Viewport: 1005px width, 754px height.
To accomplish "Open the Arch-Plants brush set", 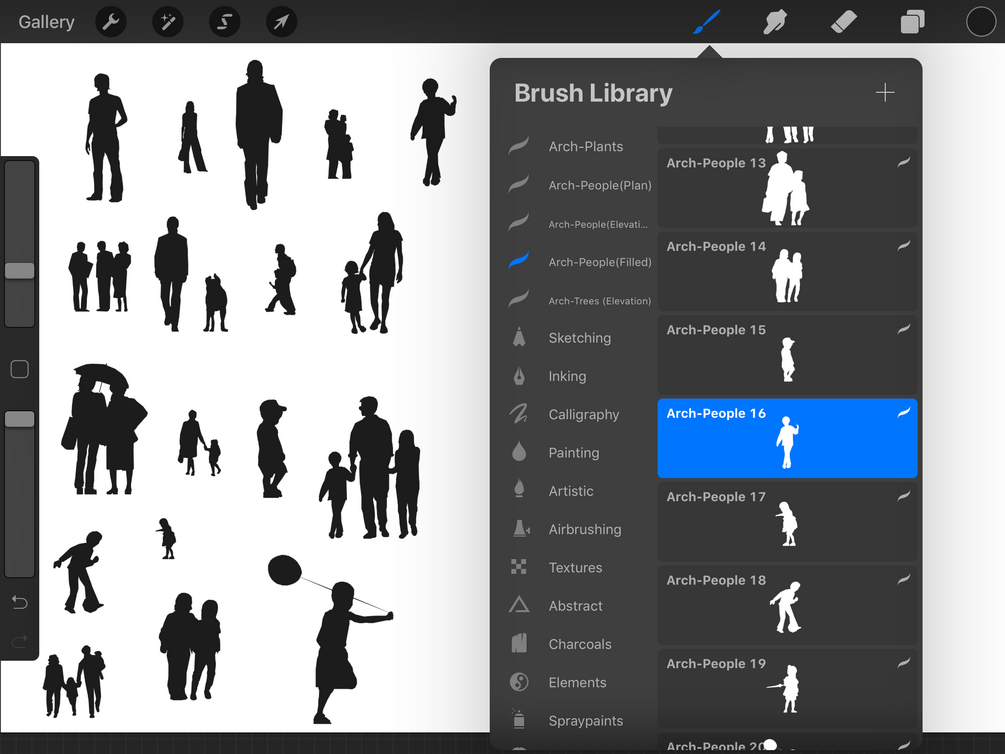I will (580, 147).
